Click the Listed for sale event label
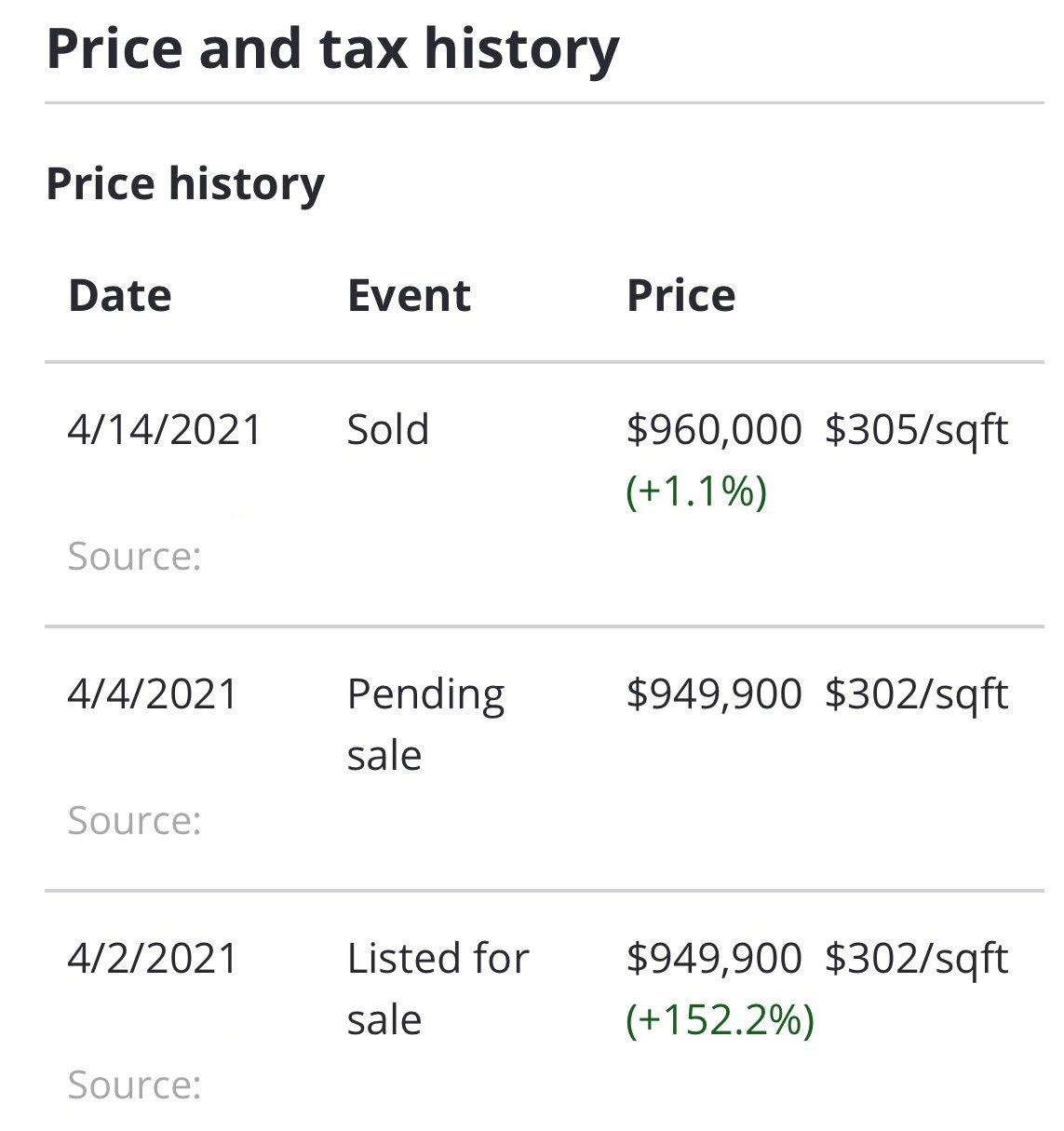 tap(438, 990)
